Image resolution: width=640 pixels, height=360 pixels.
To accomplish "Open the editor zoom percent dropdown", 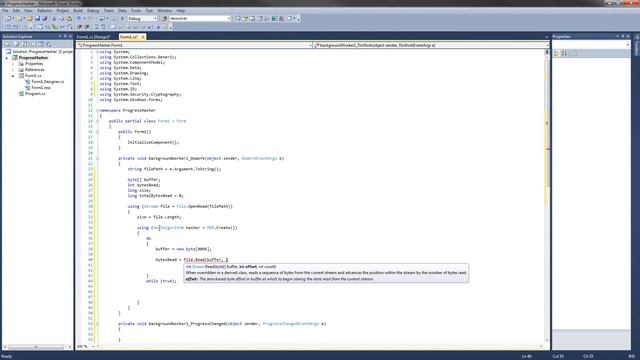I will point(93,347).
